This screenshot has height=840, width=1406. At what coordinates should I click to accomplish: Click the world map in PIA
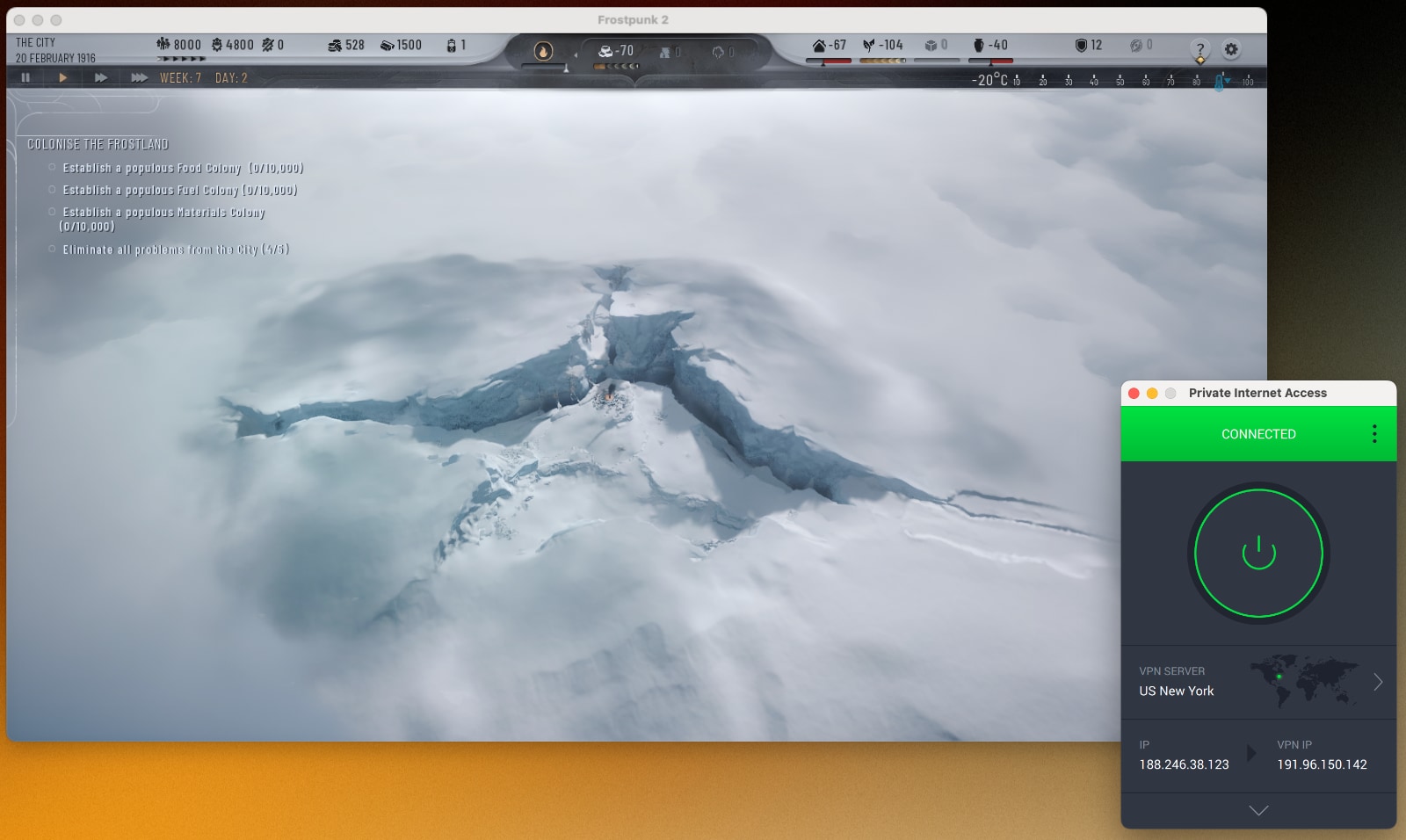coord(1304,680)
